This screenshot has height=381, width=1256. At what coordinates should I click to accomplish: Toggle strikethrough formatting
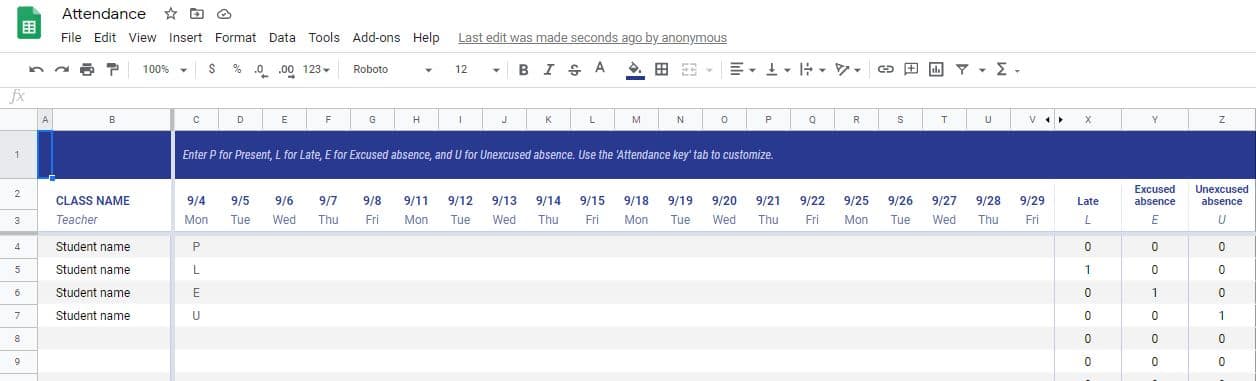click(x=574, y=69)
